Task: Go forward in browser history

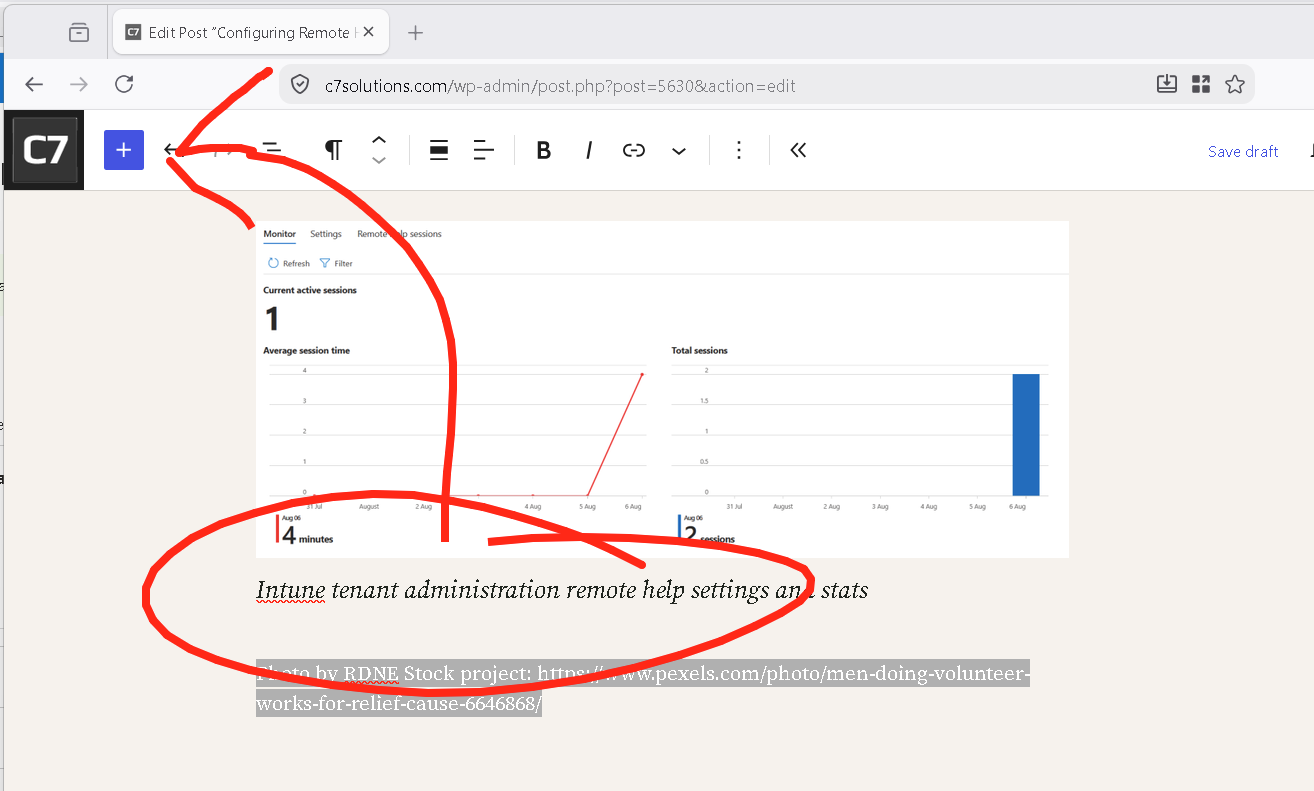Action: coord(79,85)
